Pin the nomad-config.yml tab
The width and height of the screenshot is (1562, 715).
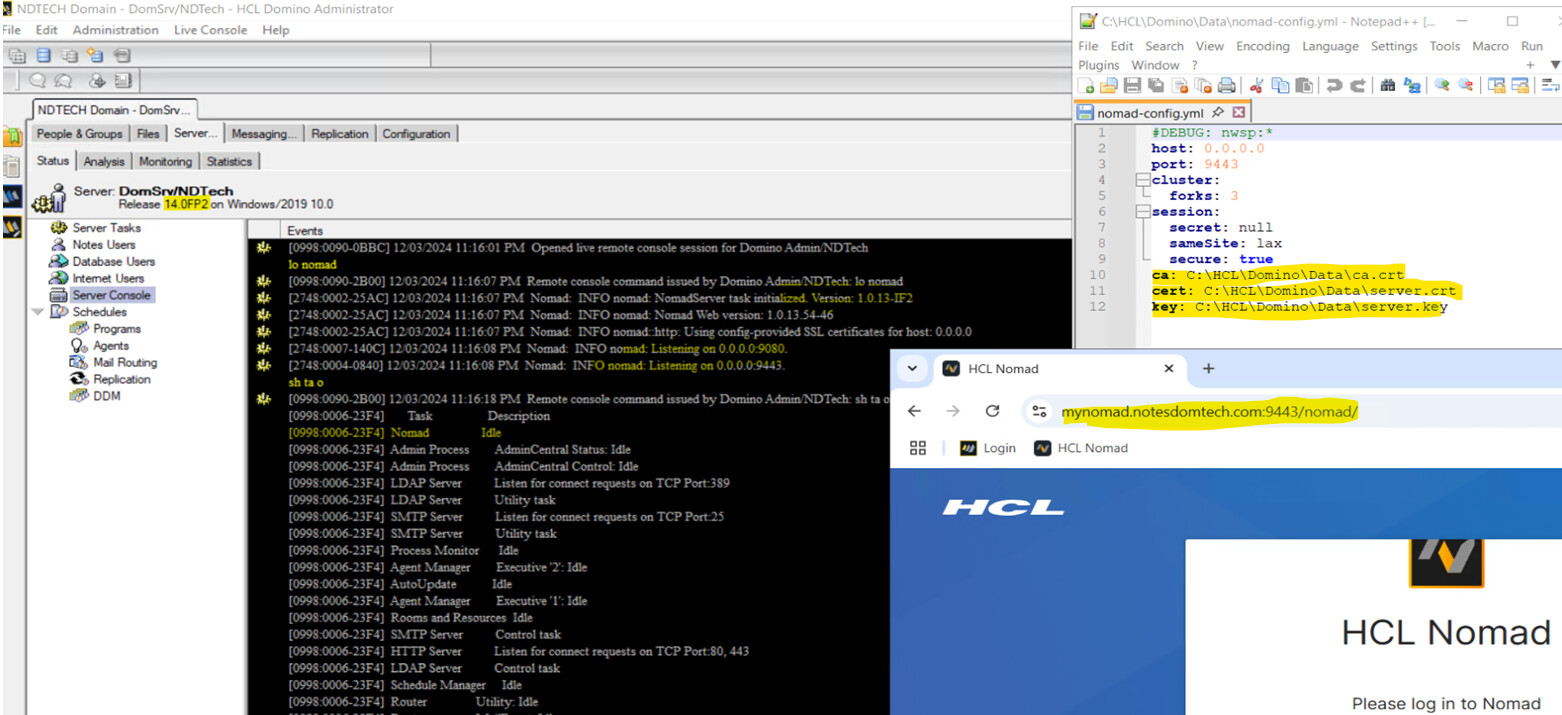[1219, 113]
